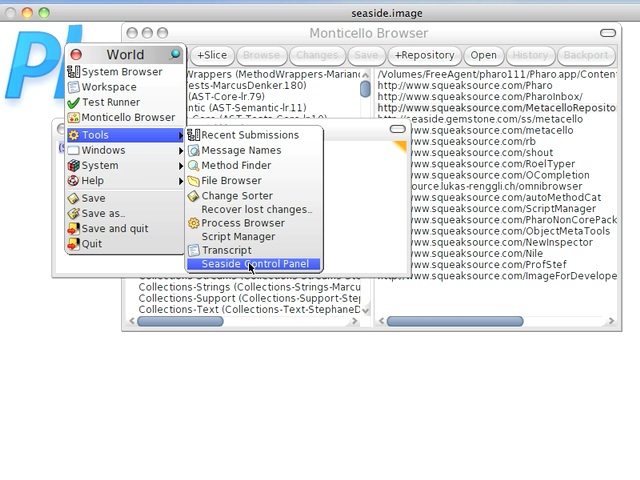Click the +Repository button
The height and width of the screenshot is (480, 640).
pos(424,55)
